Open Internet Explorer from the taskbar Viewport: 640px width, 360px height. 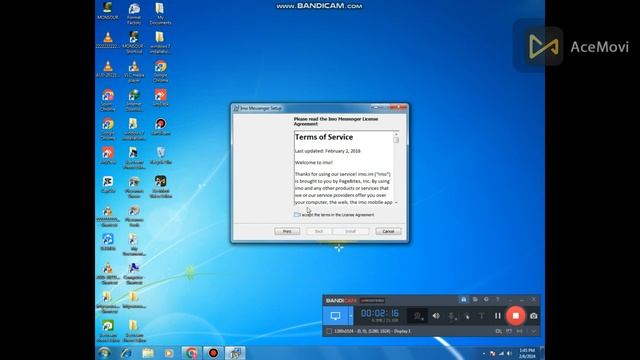(x=126, y=353)
